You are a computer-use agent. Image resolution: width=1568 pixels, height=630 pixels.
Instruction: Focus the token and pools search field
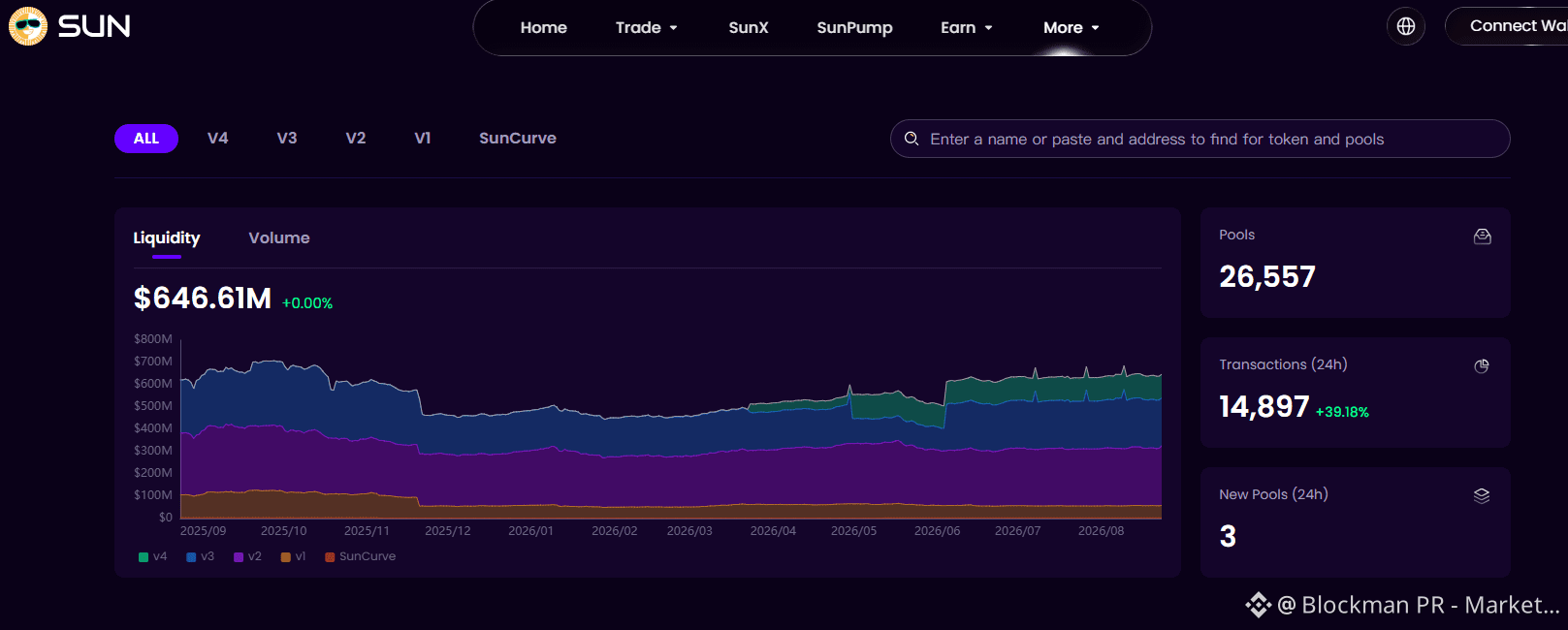click(1200, 139)
